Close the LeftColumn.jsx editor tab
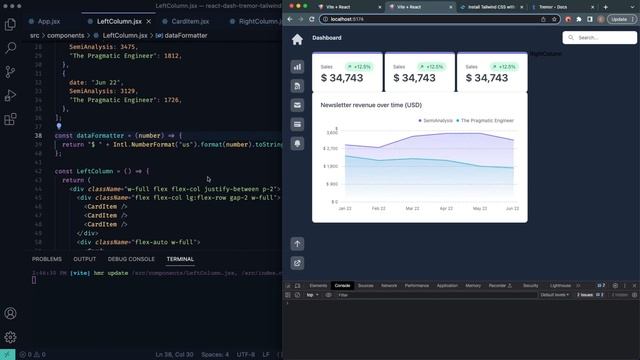The width and height of the screenshot is (640, 360). tap(149, 21)
